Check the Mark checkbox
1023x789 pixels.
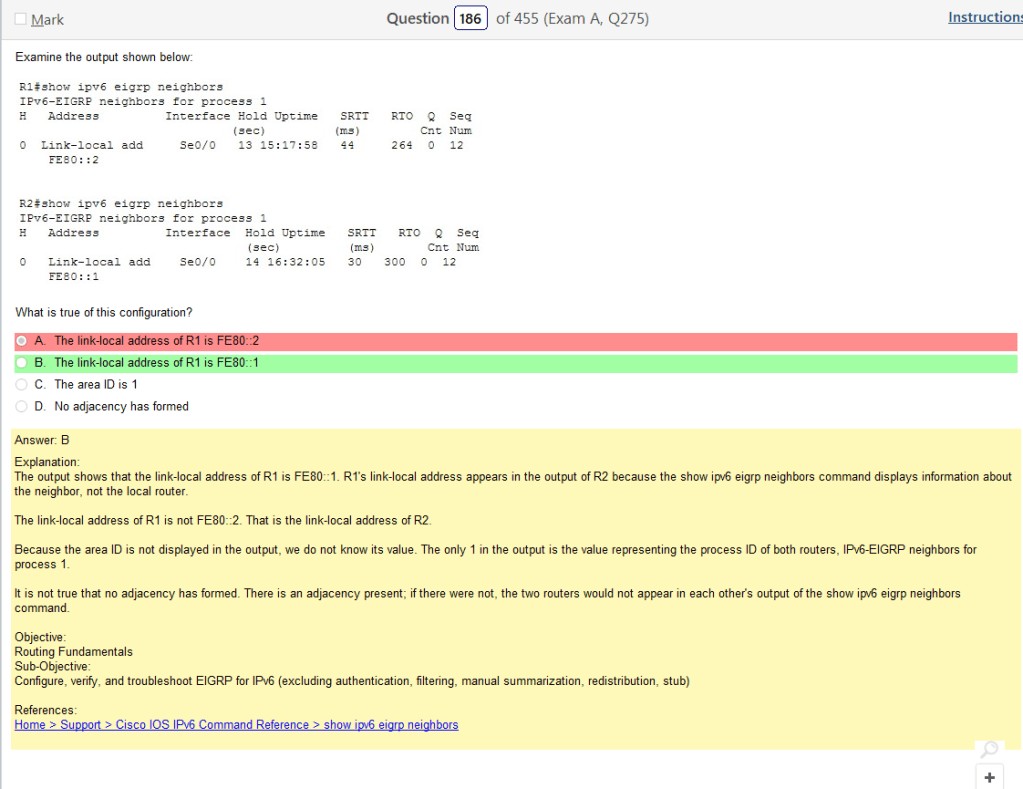(x=20, y=20)
